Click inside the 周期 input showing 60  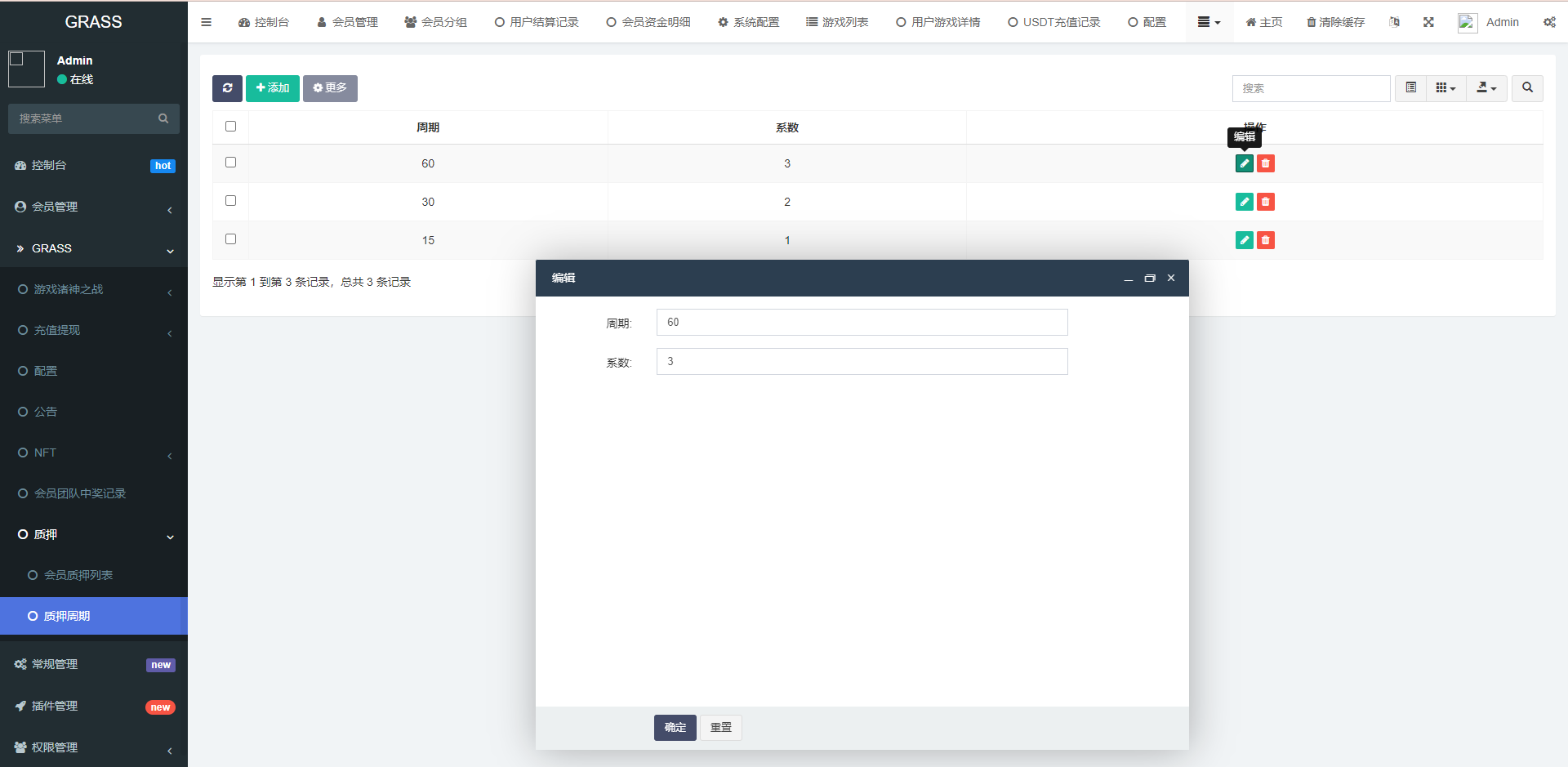point(862,322)
